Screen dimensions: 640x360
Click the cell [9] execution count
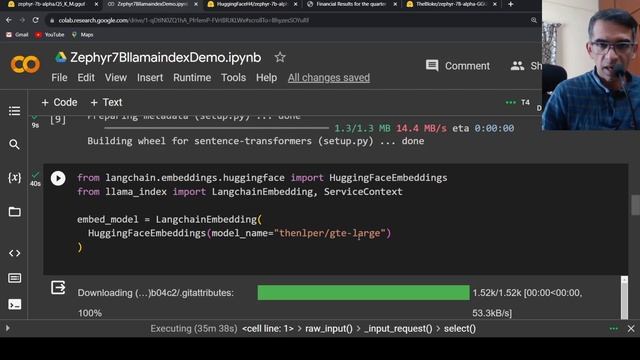click(x=58, y=119)
